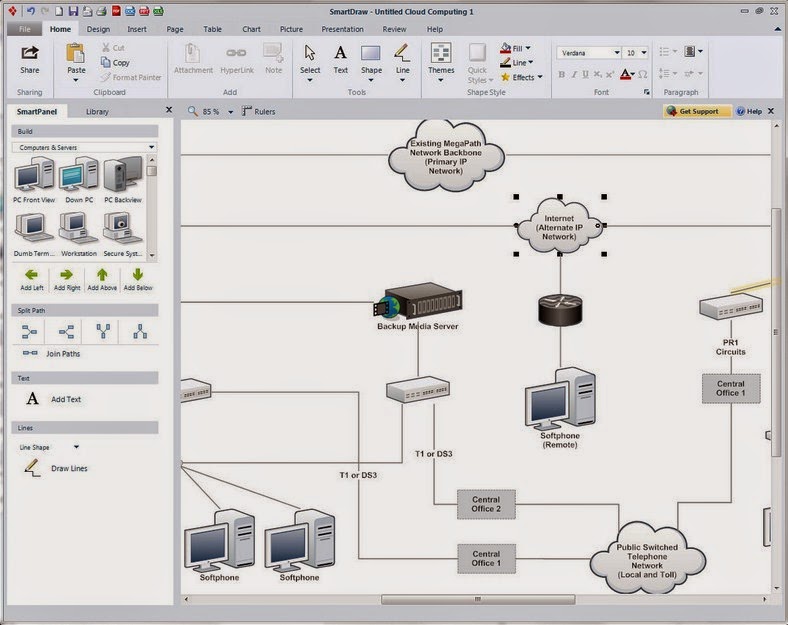
Task: Click the Help link near Get Support
Action: [x=749, y=111]
